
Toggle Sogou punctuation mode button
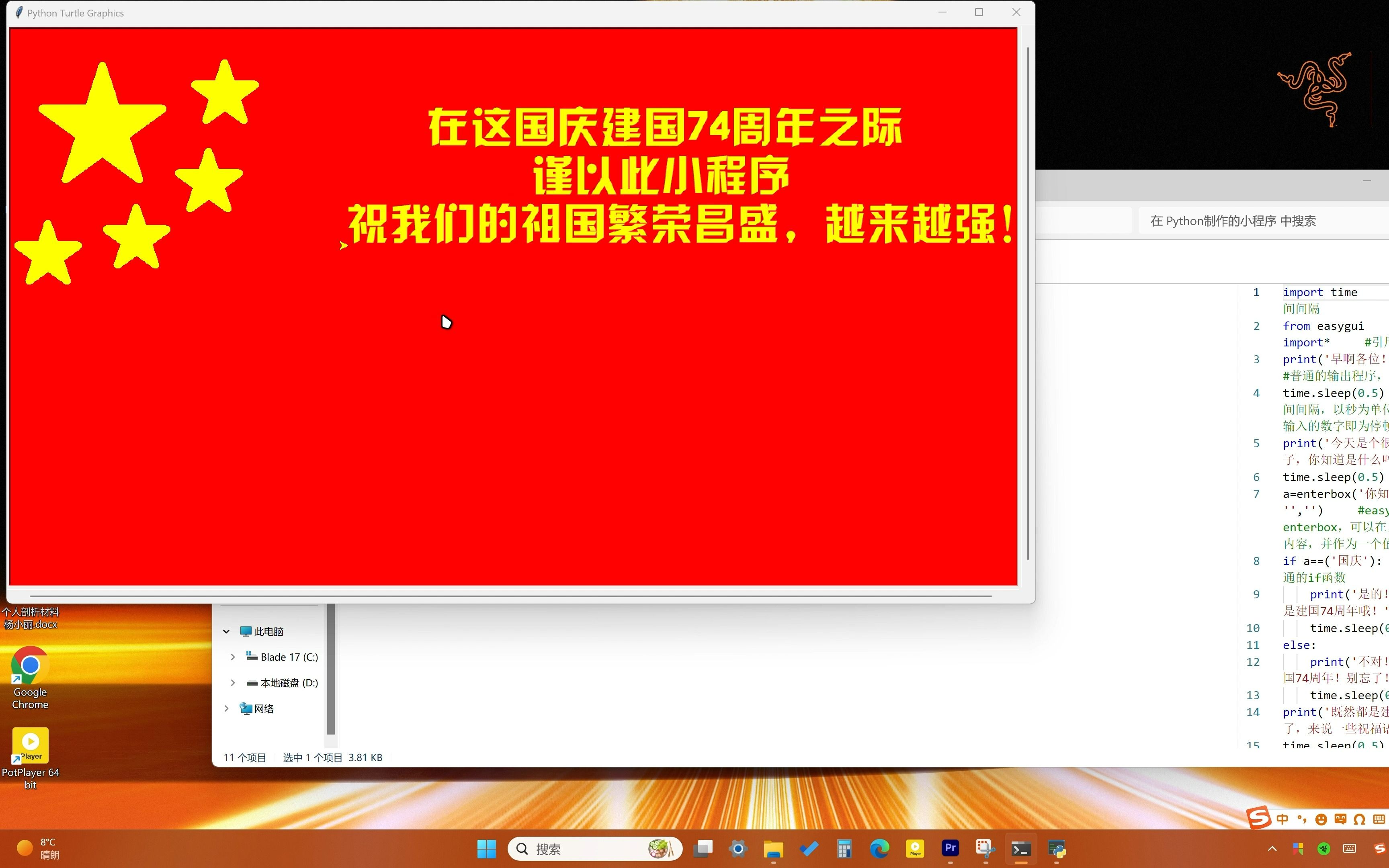pyautogui.click(x=1302, y=819)
